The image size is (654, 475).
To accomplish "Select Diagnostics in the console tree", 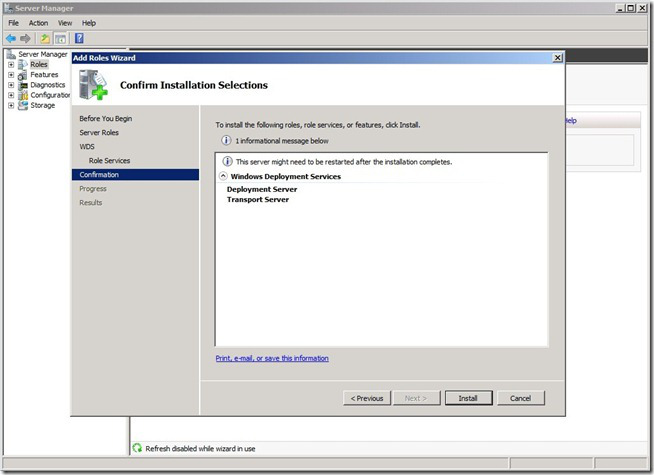I will point(47,85).
